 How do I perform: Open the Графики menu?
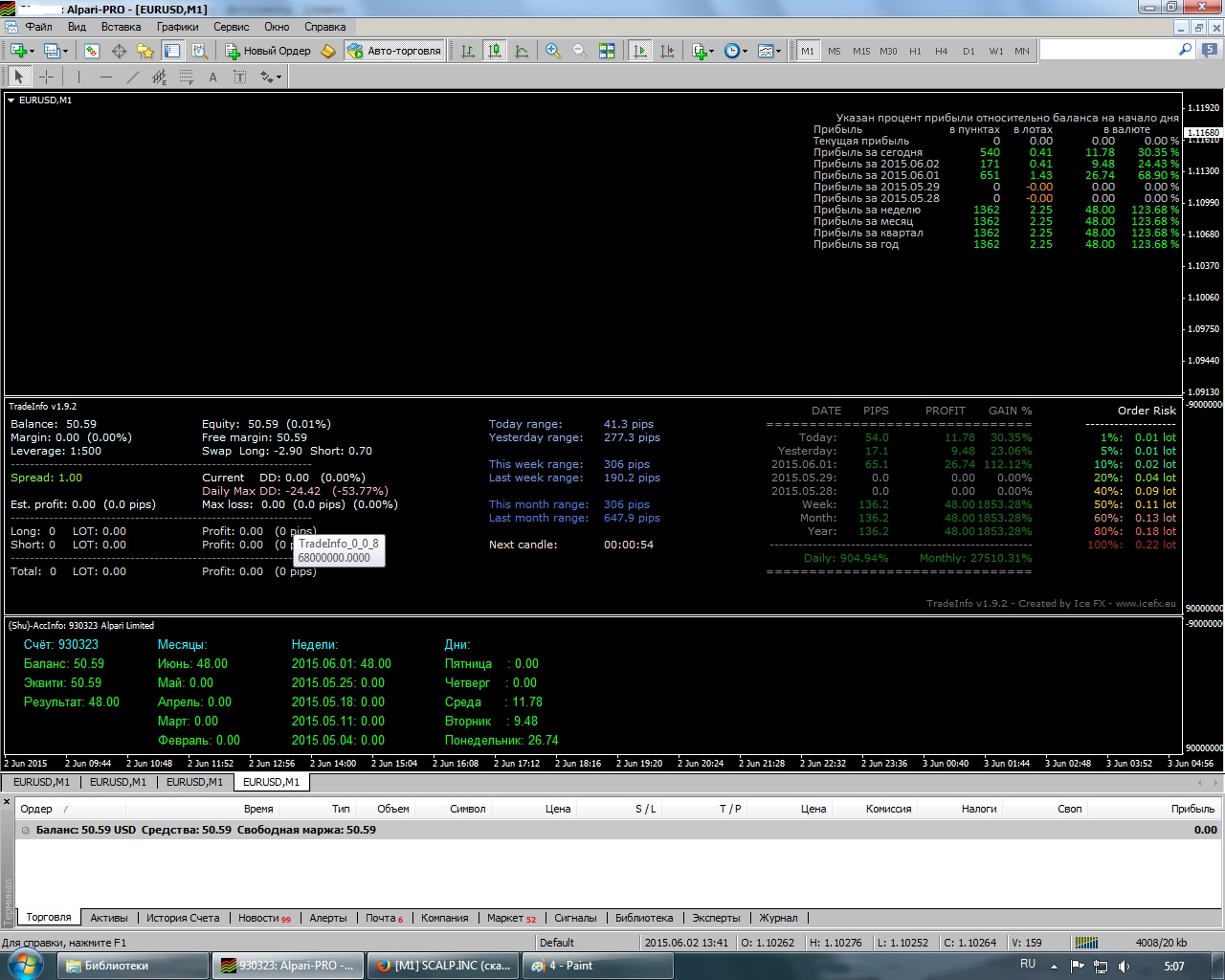(177, 27)
